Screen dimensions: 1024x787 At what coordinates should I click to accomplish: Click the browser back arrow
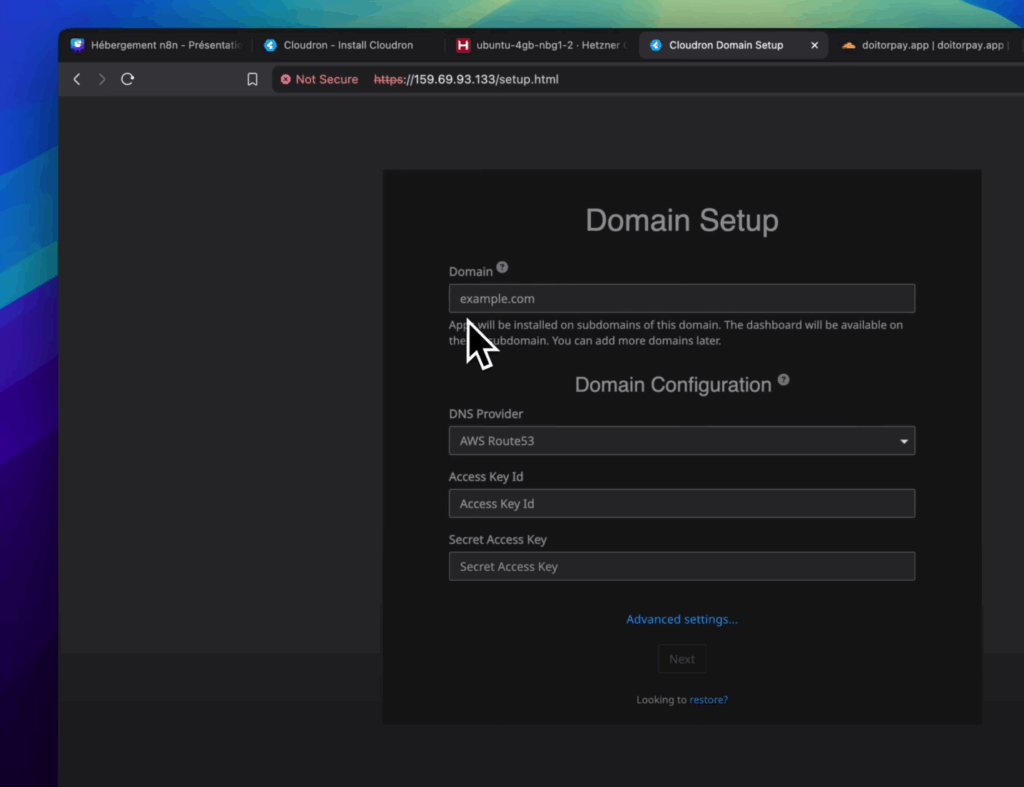coord(77,79)
